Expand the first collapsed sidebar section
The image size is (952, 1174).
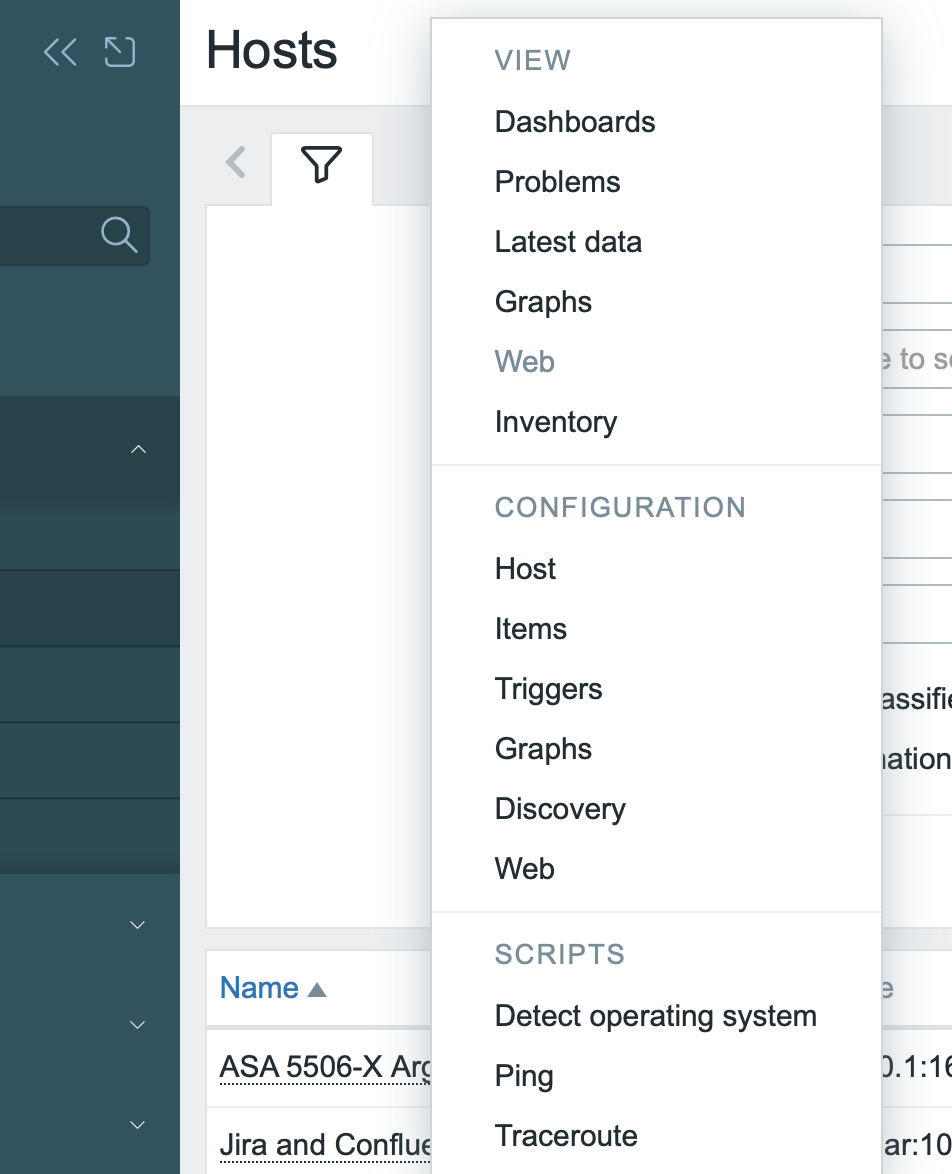(x=139, y=925)
